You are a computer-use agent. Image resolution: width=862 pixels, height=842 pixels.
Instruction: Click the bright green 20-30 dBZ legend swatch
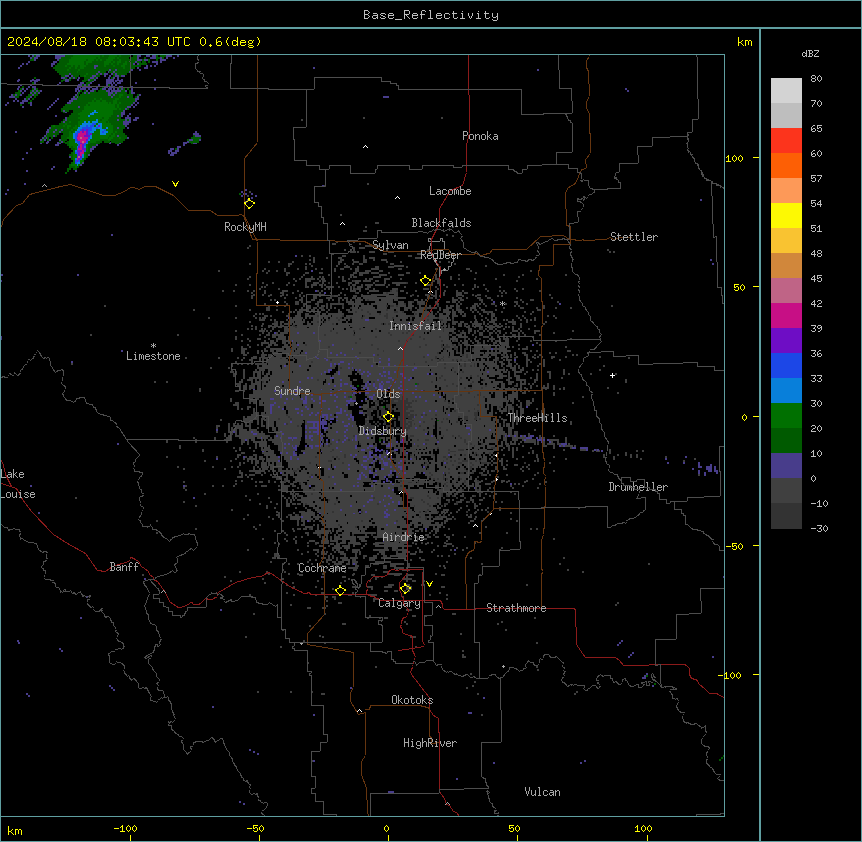pos(786,415)
